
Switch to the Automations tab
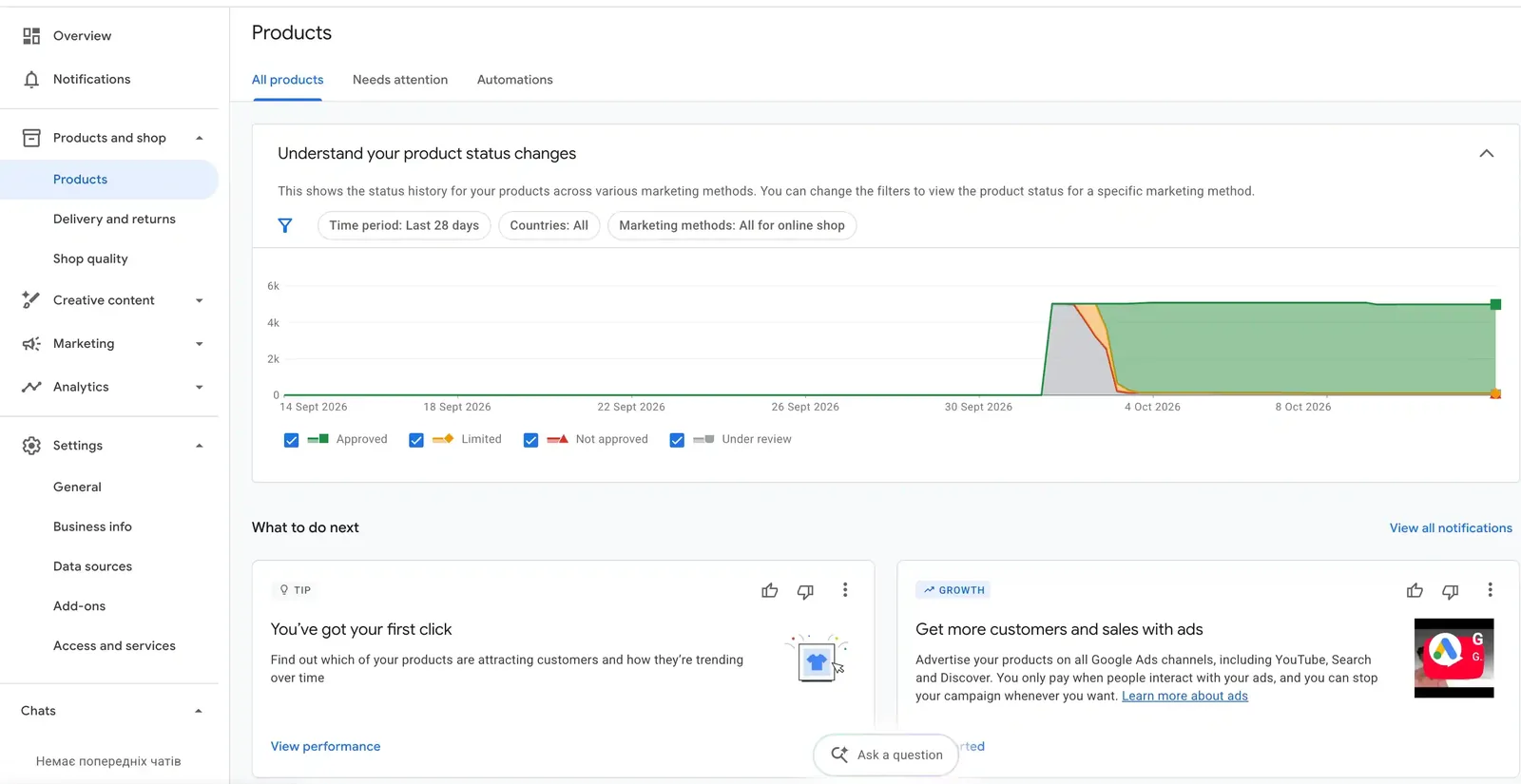(x=515, y=80)
